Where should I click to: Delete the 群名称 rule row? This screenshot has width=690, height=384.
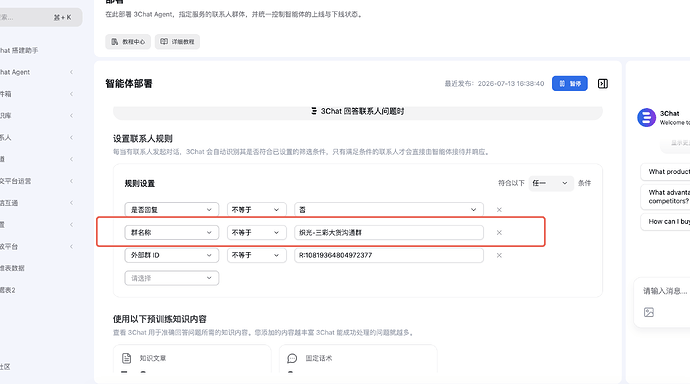click(x=499, y=233)
